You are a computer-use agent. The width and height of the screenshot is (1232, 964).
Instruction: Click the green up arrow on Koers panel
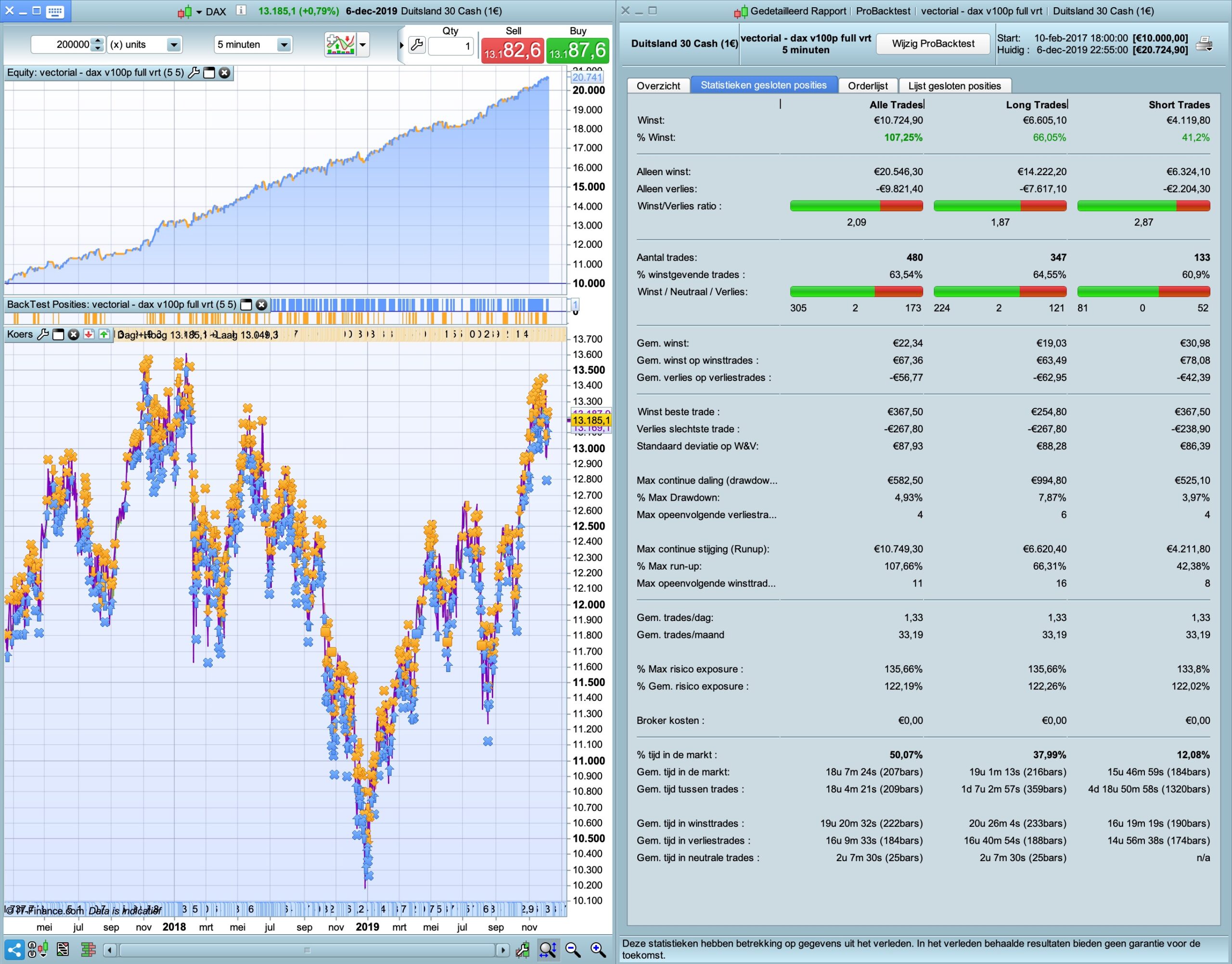(104, 334)
